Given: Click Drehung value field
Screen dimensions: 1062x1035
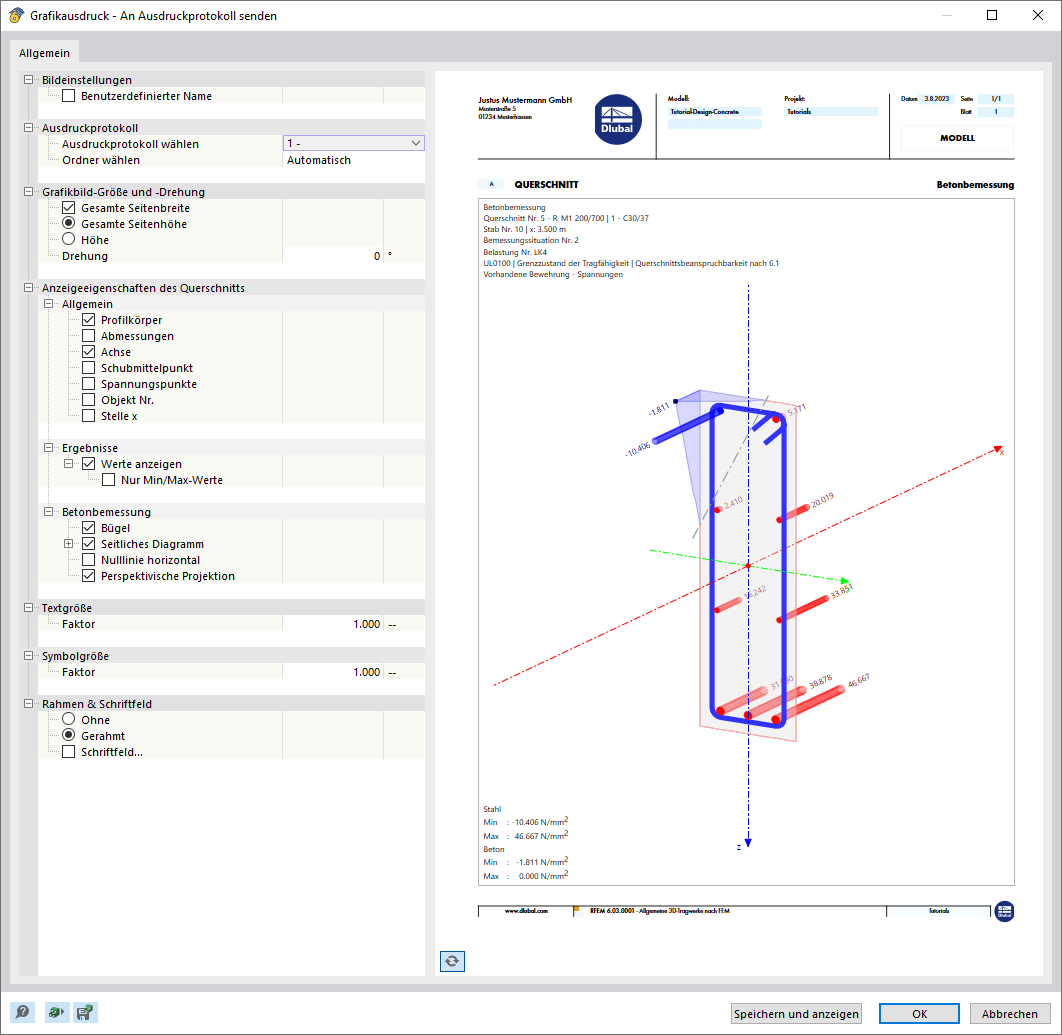Looking at the screenshot, I should coord(333,256).
